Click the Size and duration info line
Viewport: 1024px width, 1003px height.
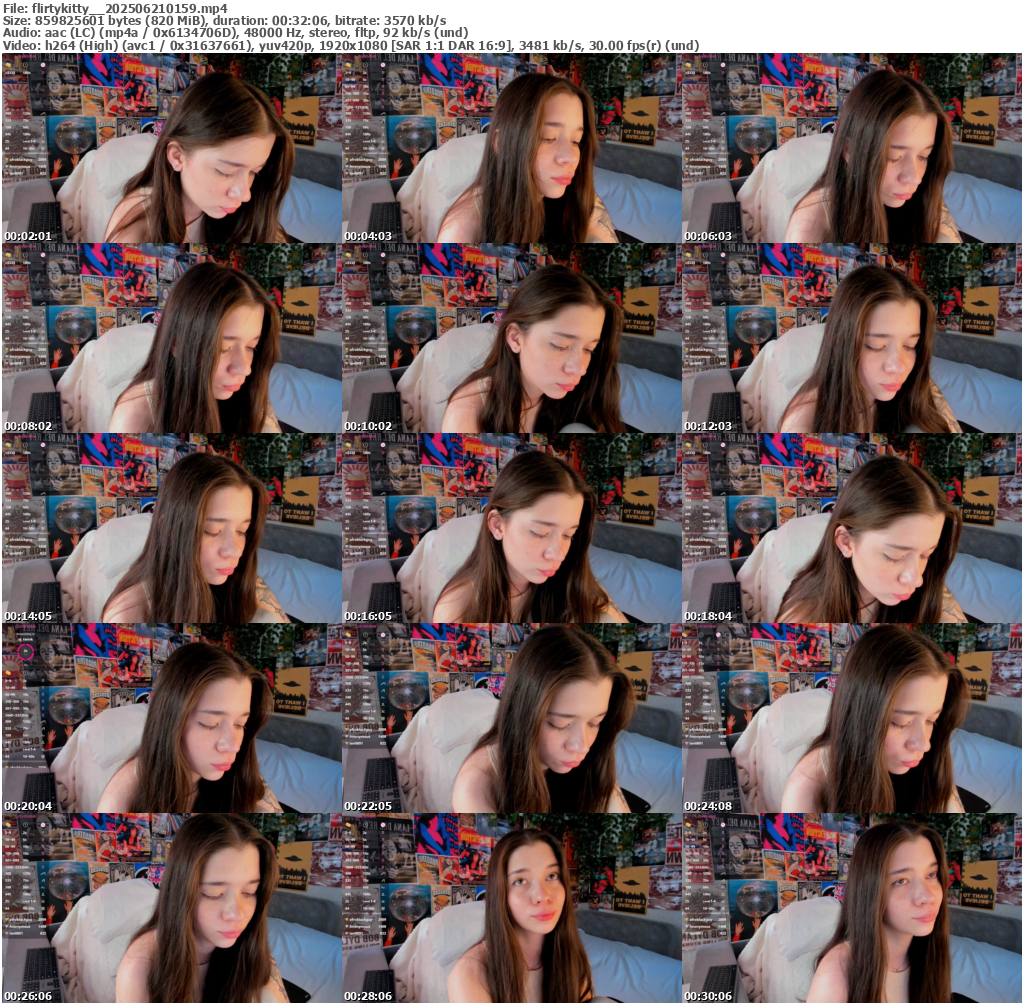click(x=225, y=20)
